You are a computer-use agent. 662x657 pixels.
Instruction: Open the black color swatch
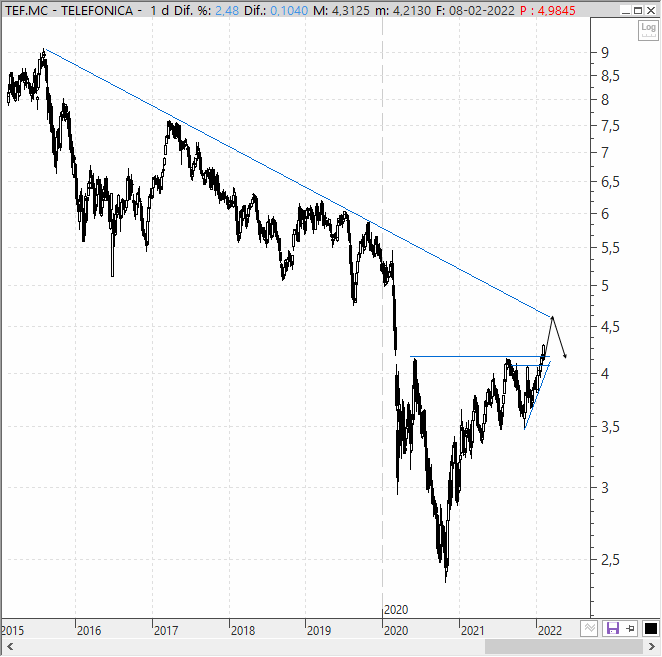coord(651,628)
